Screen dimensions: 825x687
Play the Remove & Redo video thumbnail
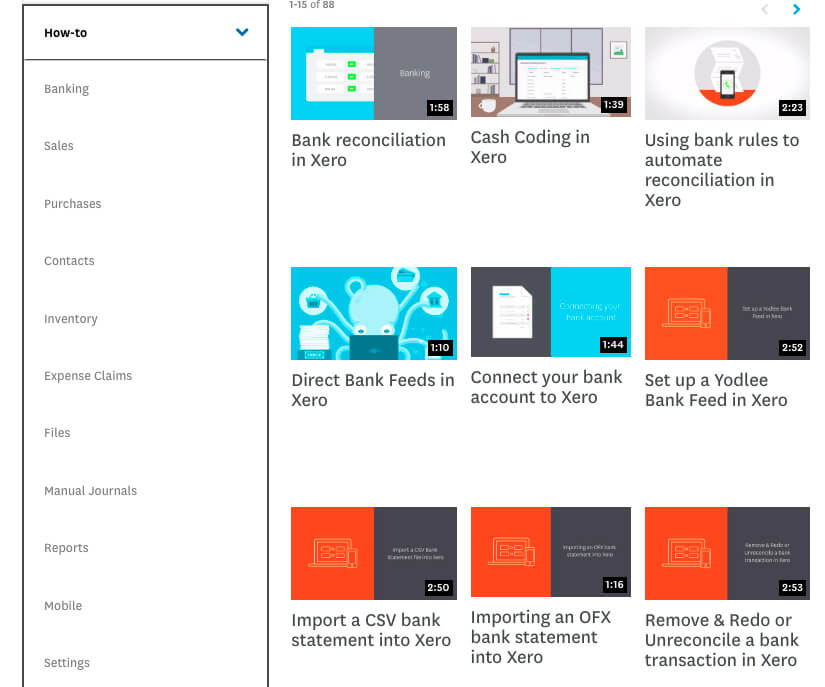(x=727, y=553)
